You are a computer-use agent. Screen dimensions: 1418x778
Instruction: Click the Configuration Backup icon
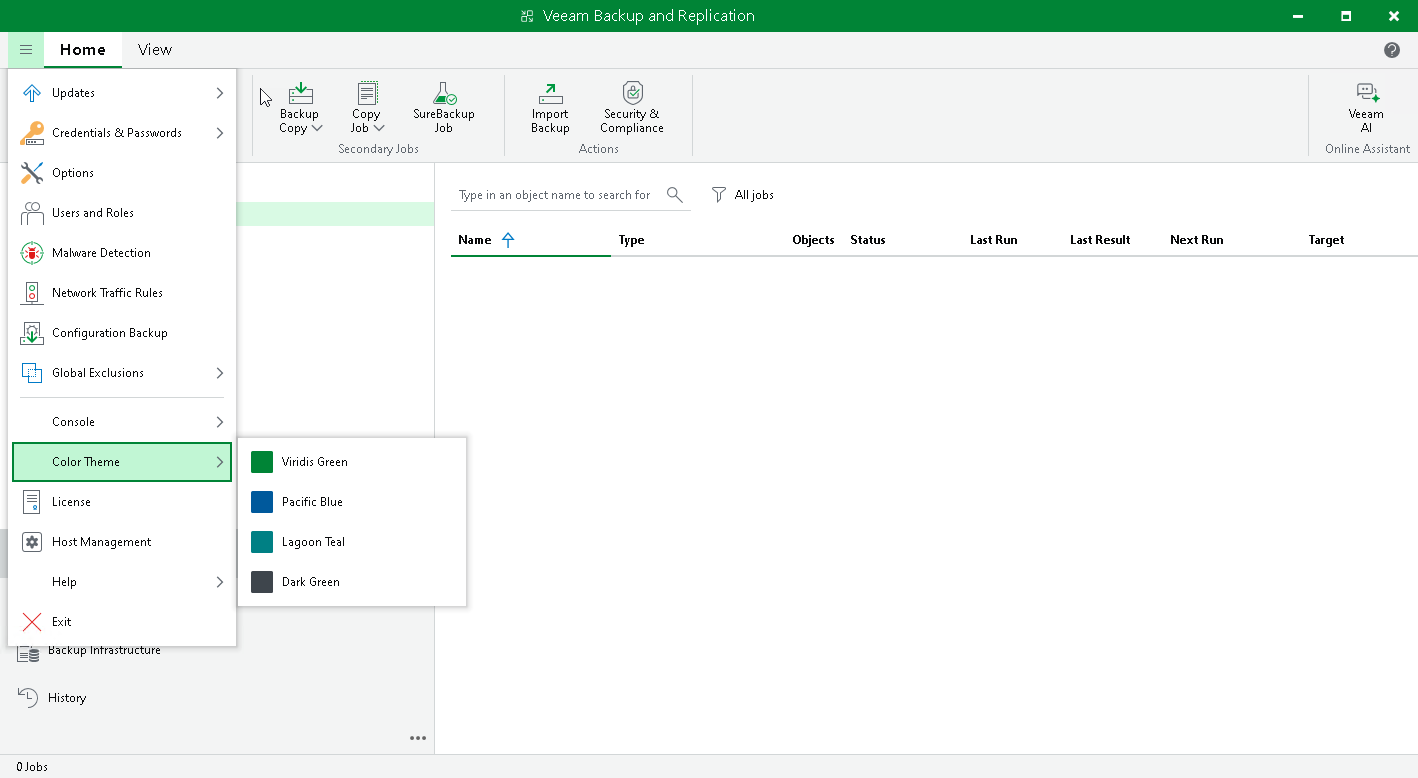point(32,333)
